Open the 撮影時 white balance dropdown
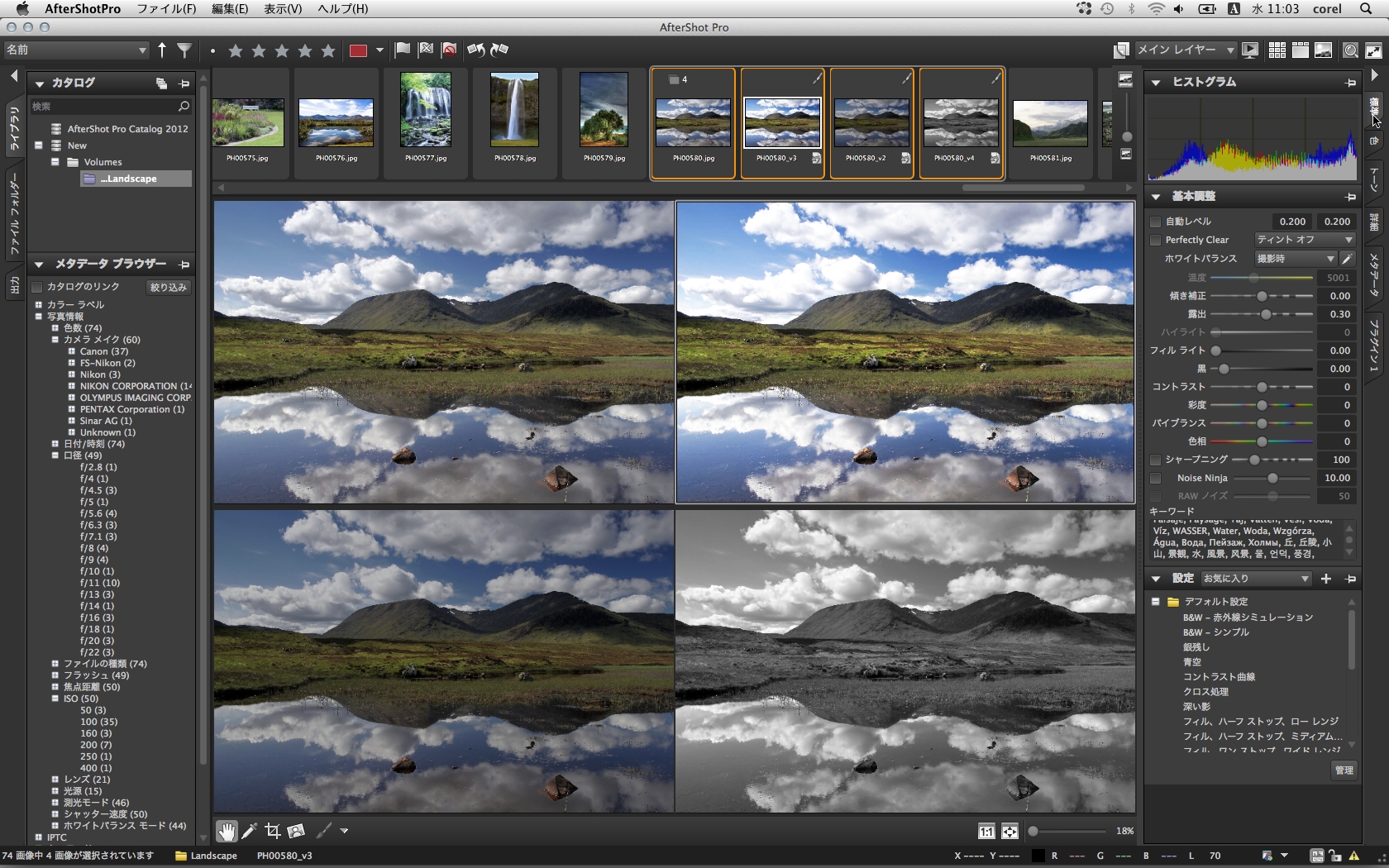 click(1295, 259)
